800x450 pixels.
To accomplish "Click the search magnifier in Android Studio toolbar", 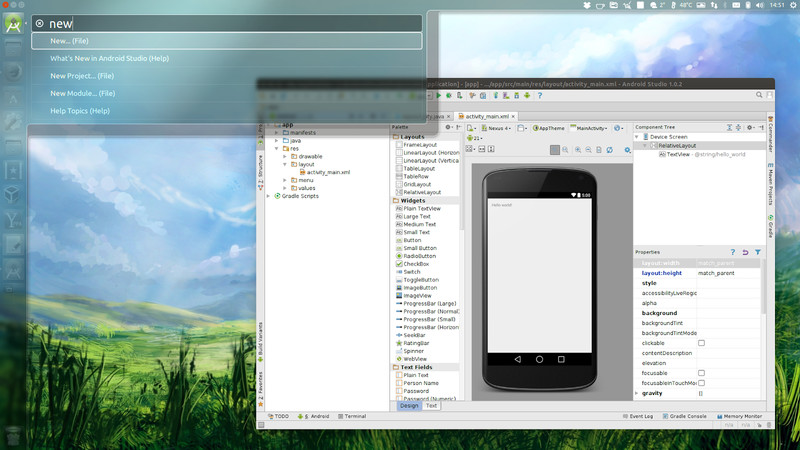I will pyautogui.click(x=759, y=95).
